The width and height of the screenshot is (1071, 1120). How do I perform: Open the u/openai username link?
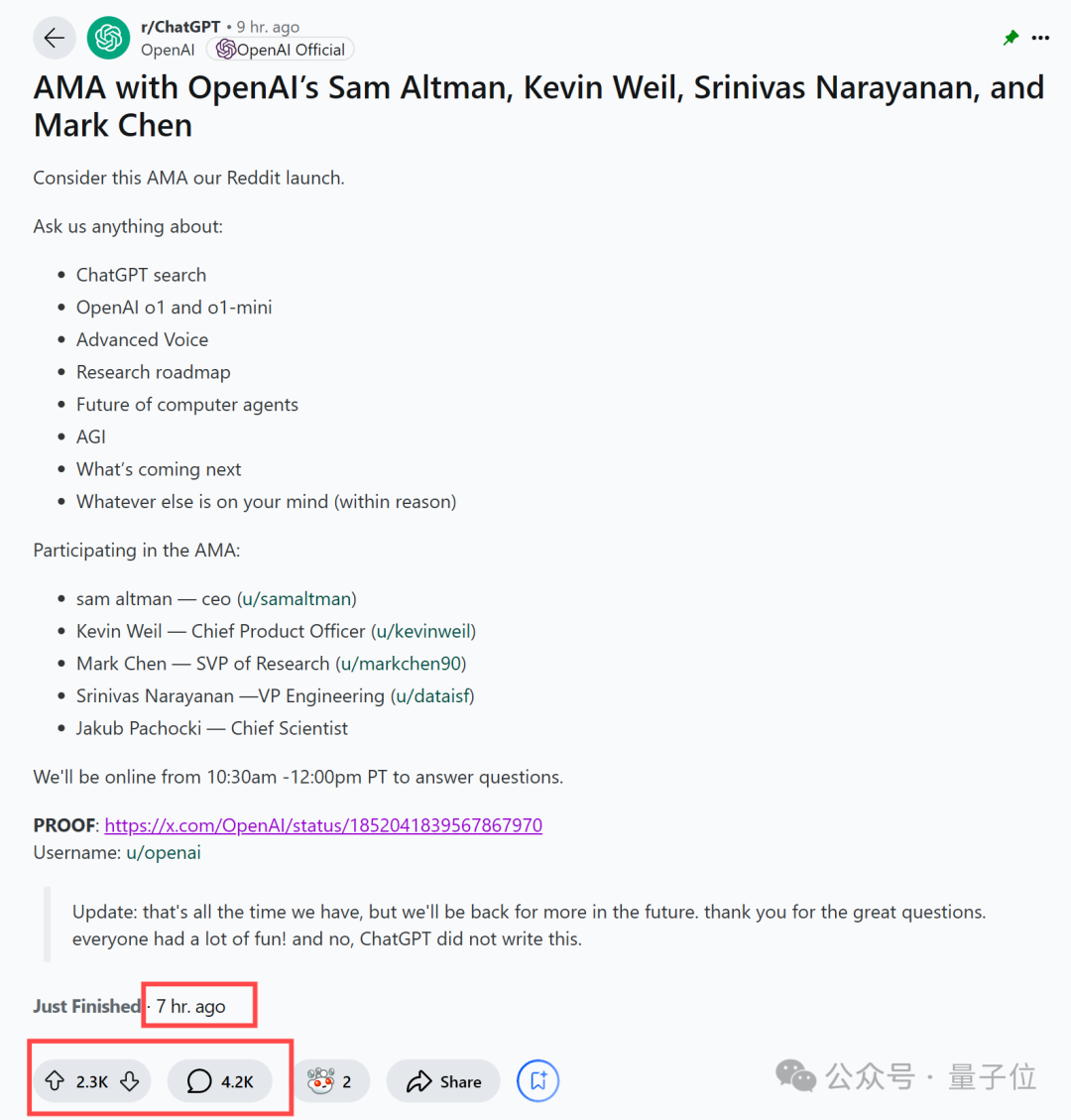point(164,853)
